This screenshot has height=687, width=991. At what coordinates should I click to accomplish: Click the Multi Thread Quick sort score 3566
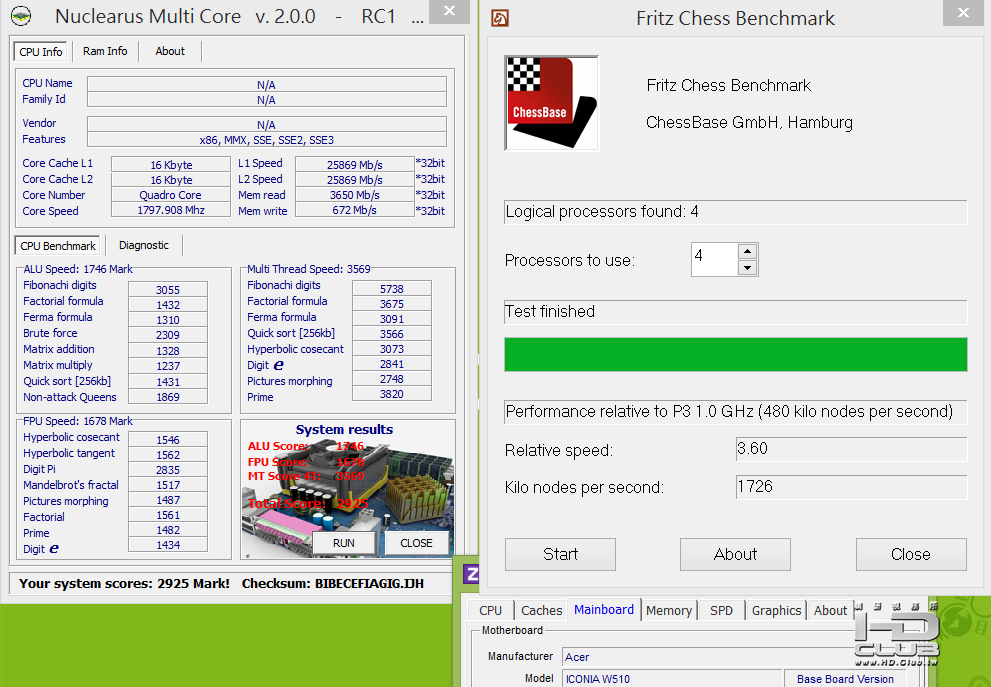392,334
